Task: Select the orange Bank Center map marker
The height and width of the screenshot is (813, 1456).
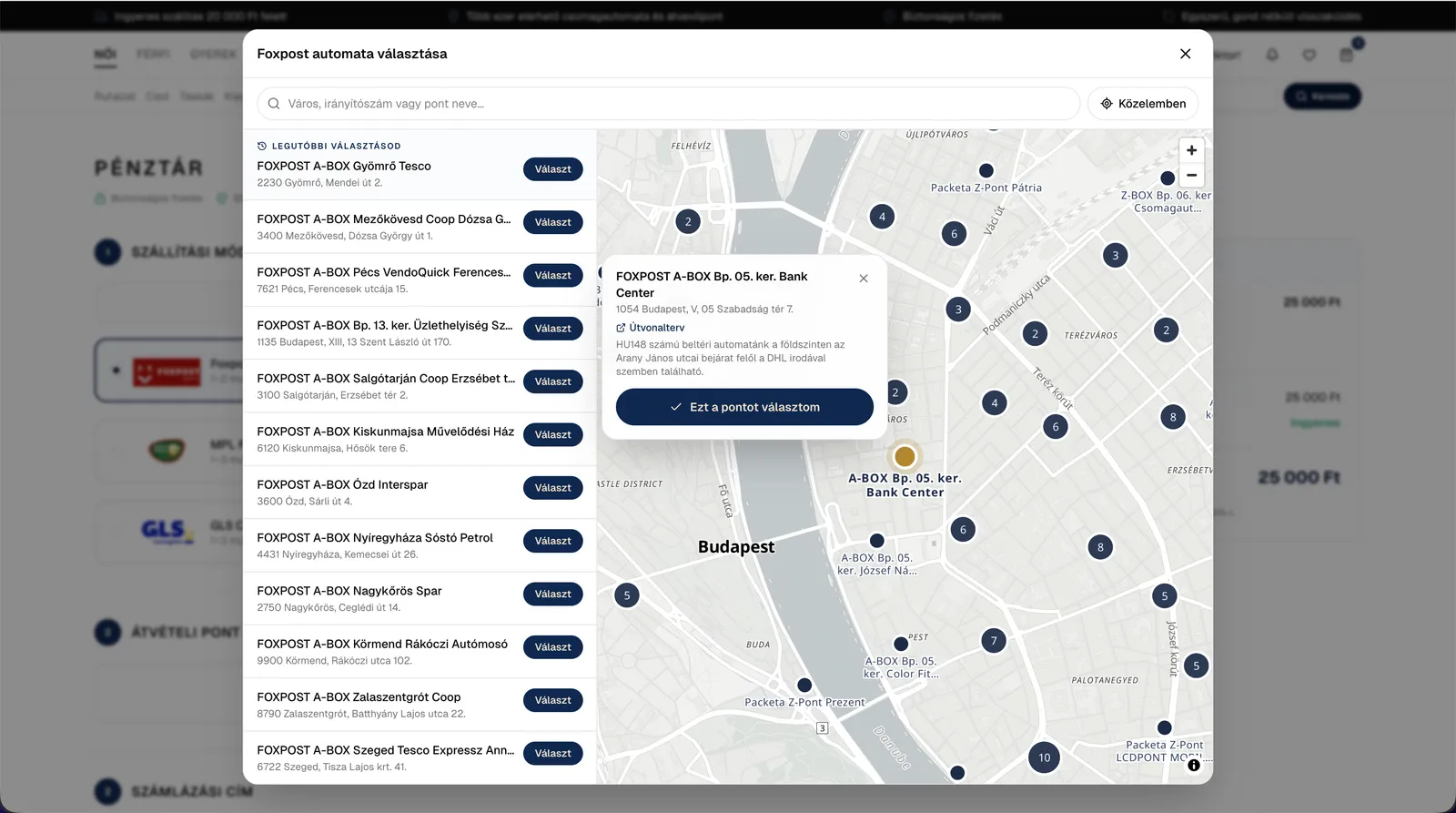Action: coord(905,455)
